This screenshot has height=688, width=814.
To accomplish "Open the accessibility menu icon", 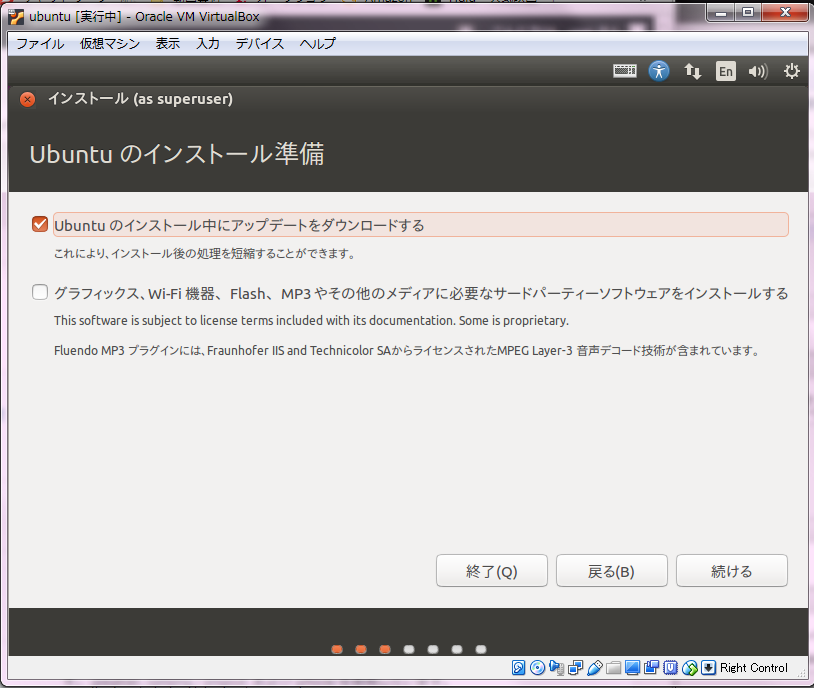I will point(658,71).
